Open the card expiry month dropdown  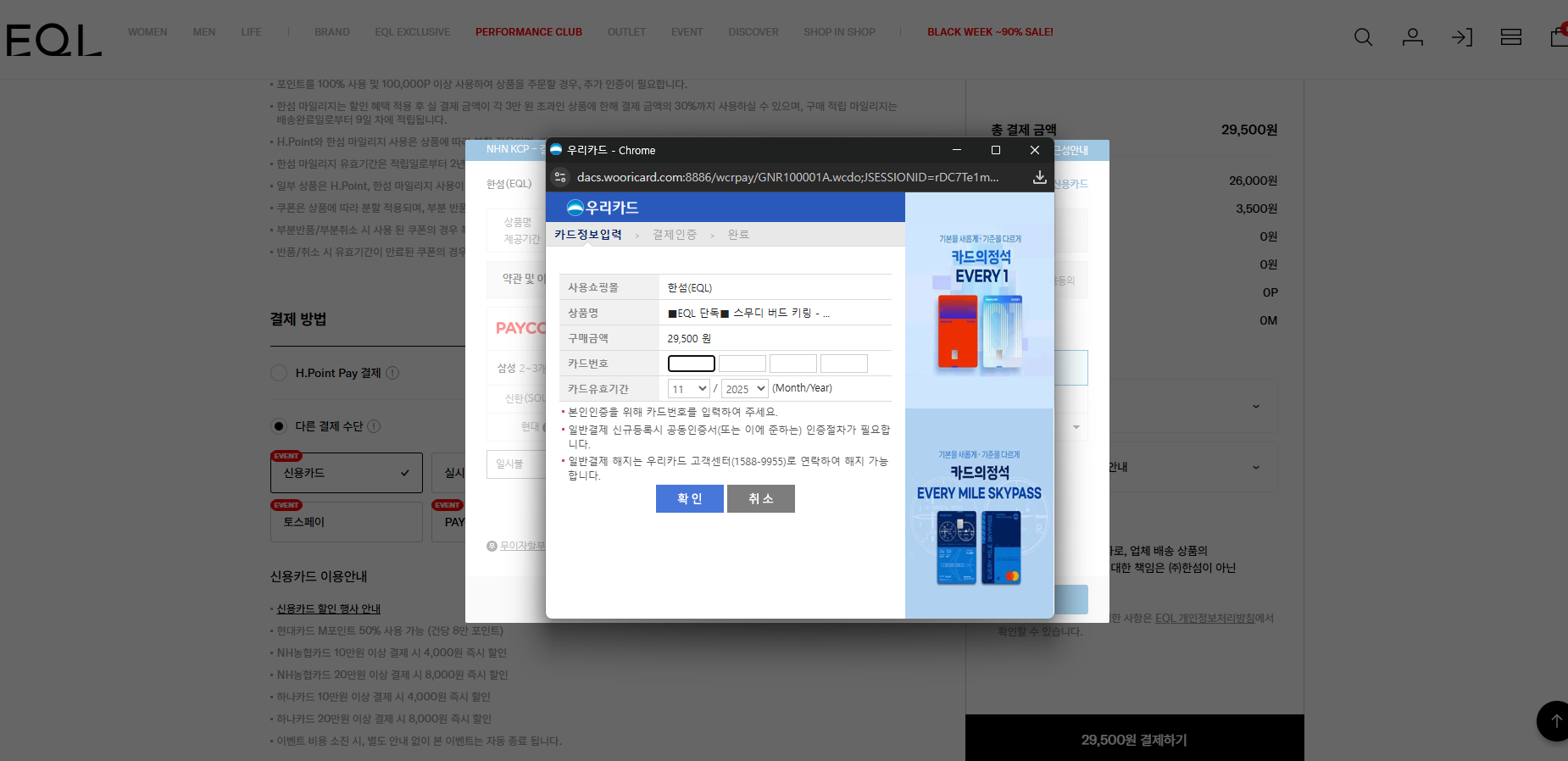coord(688,389)
